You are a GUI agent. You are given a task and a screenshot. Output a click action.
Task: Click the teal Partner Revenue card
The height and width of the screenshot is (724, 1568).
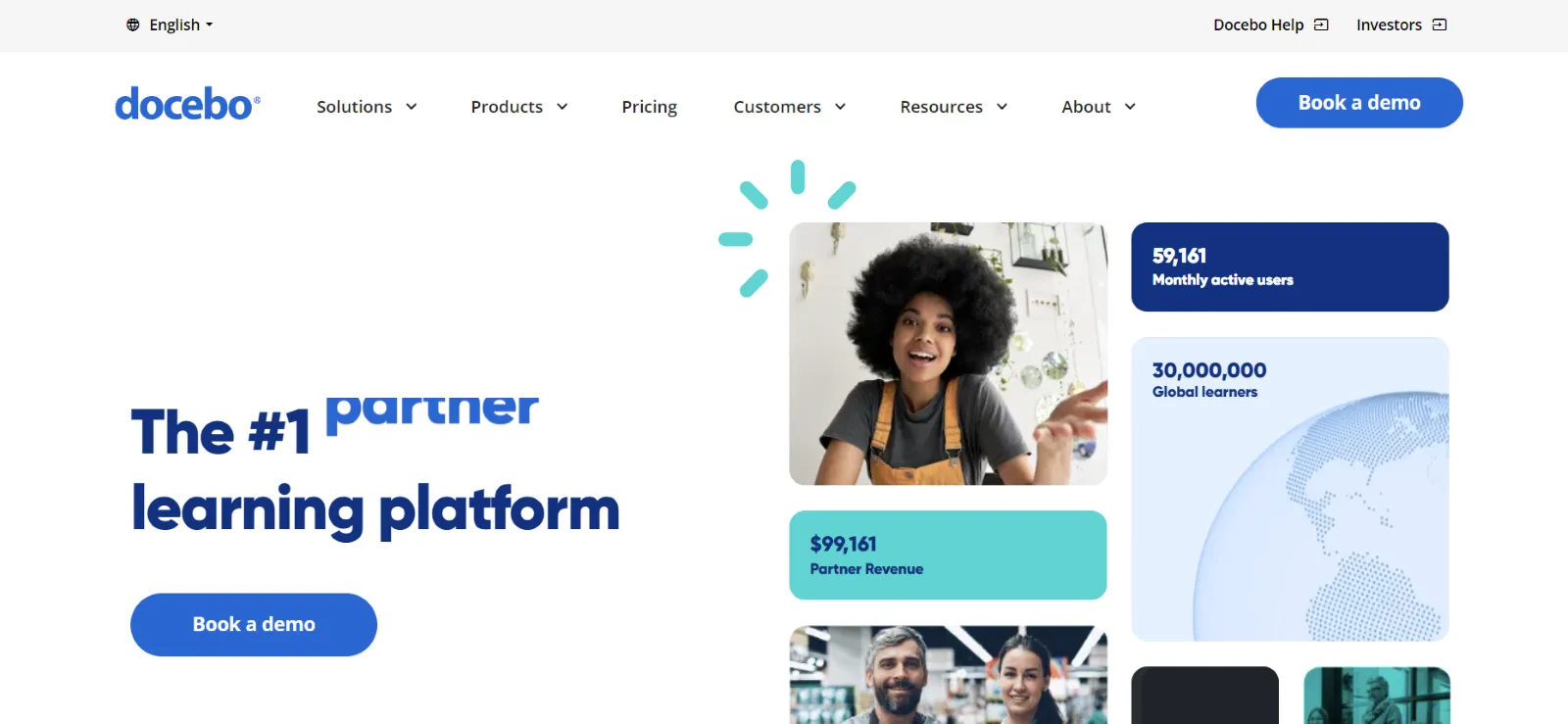[948, 555]
